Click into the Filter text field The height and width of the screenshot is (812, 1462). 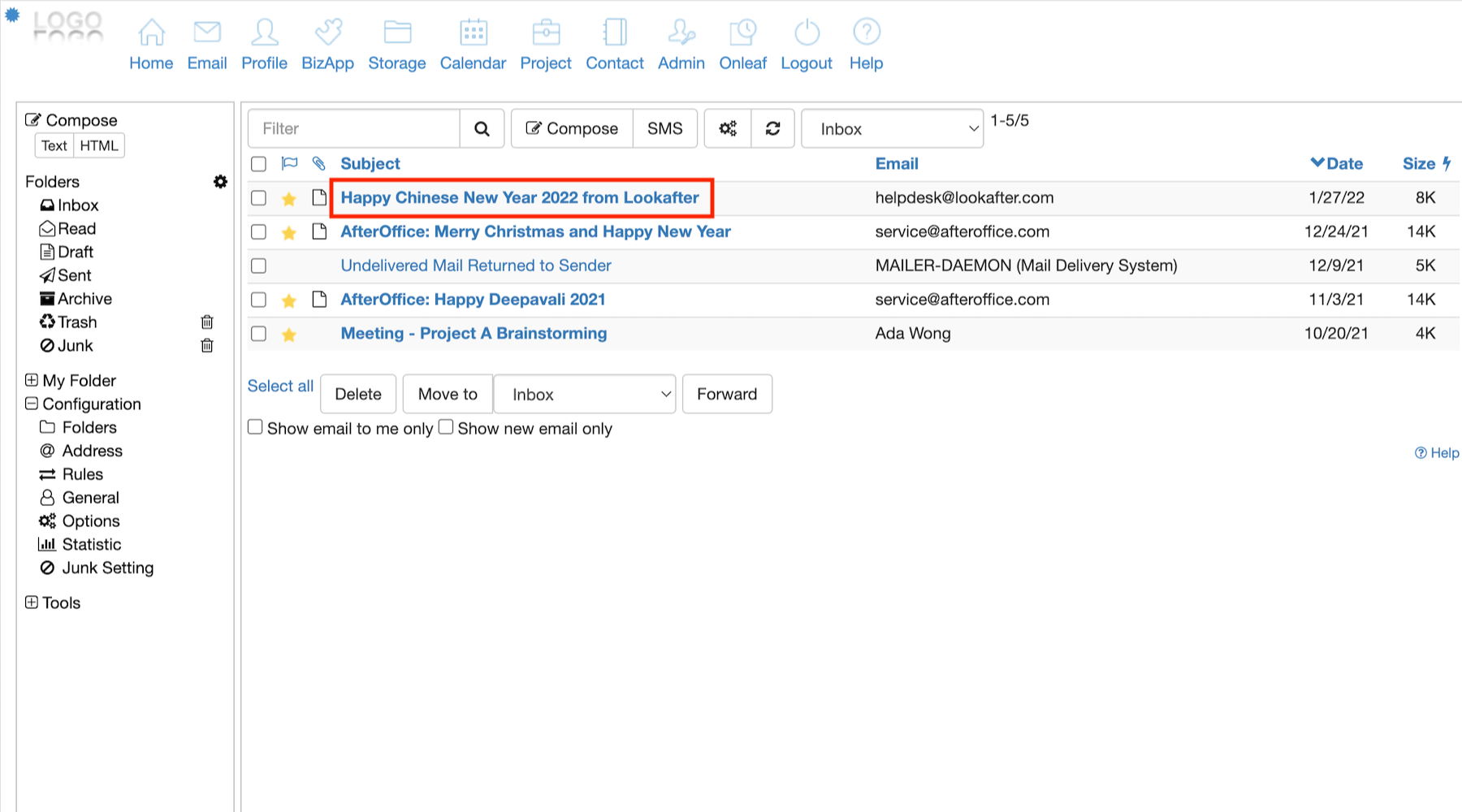(354, 129)
